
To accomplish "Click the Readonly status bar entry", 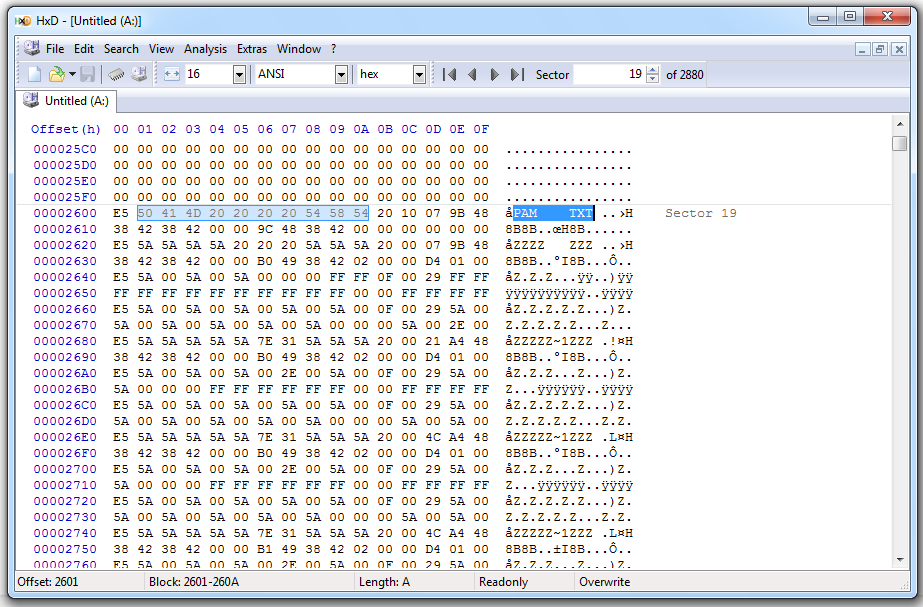I will [503, 582].
